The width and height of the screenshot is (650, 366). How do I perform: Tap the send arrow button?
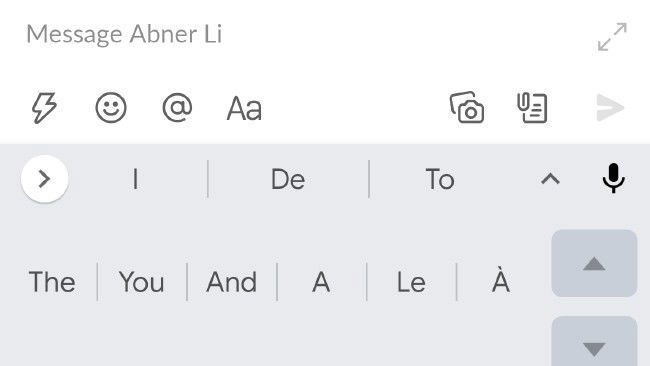[x=610, y=108]
